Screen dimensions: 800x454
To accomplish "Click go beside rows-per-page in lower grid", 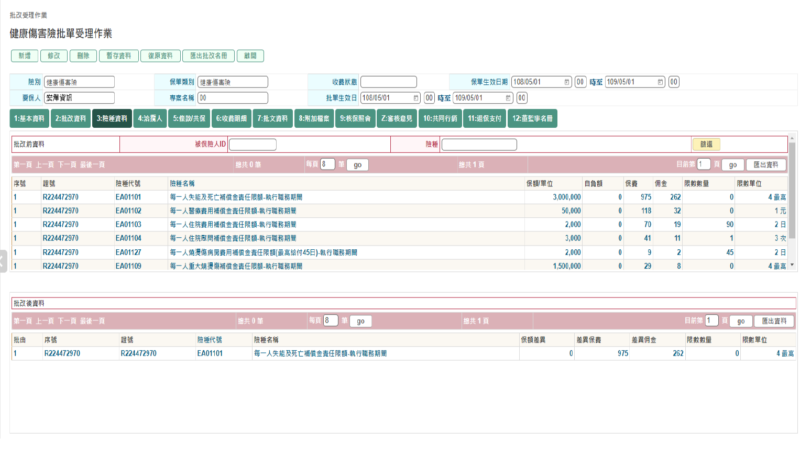I will click(360, 321).
